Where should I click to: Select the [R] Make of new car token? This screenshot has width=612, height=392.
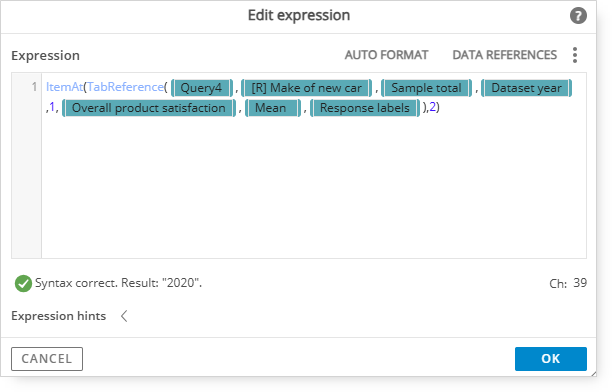(306, 87)
